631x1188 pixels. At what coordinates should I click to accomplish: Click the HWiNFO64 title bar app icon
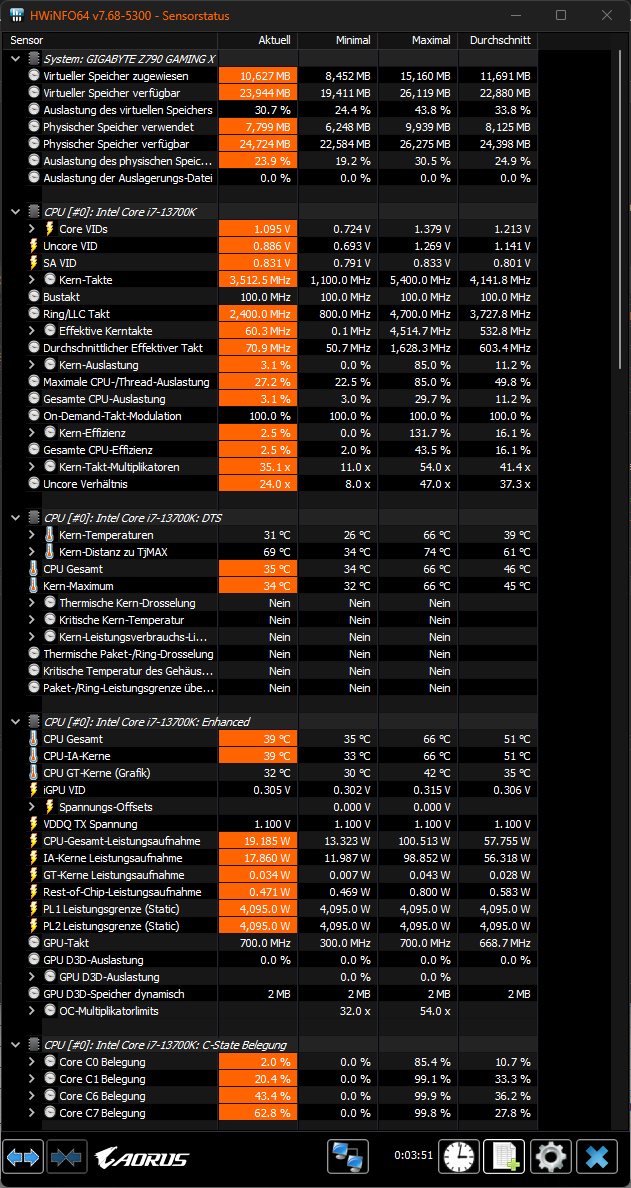coord(16,15)
